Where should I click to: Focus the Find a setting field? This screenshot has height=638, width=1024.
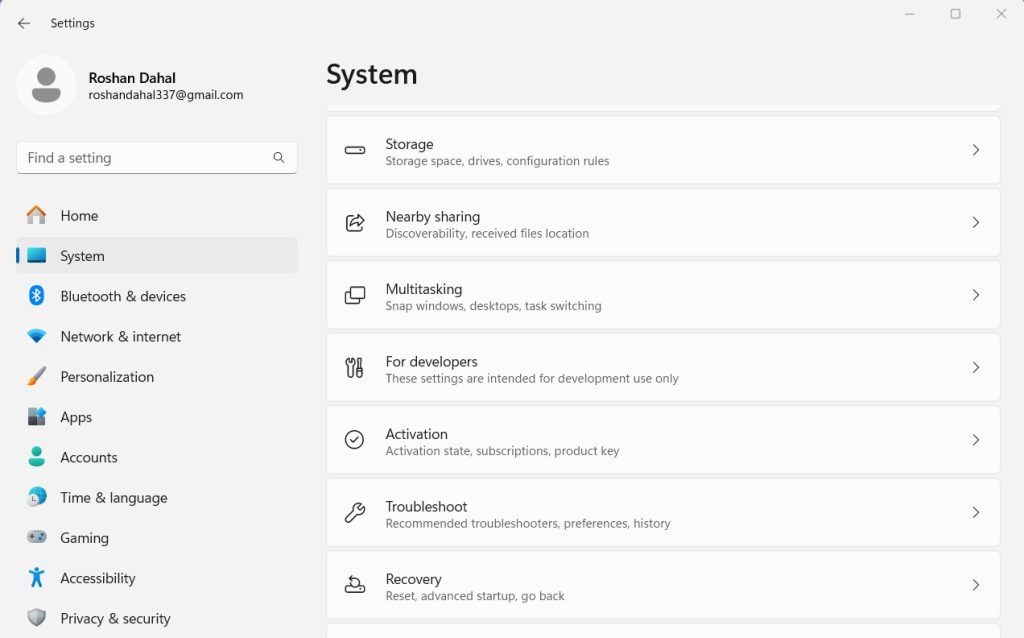pos(145,158)
